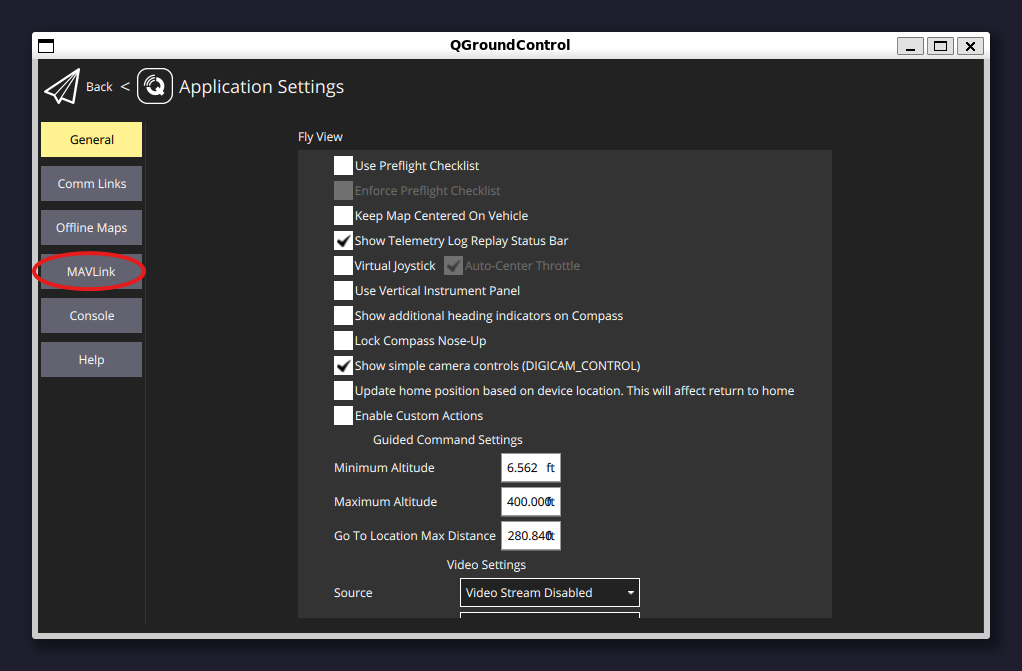Click the paper plane Fly View icon
This screenshot has width=1022, height=671.
coord(63,86)
